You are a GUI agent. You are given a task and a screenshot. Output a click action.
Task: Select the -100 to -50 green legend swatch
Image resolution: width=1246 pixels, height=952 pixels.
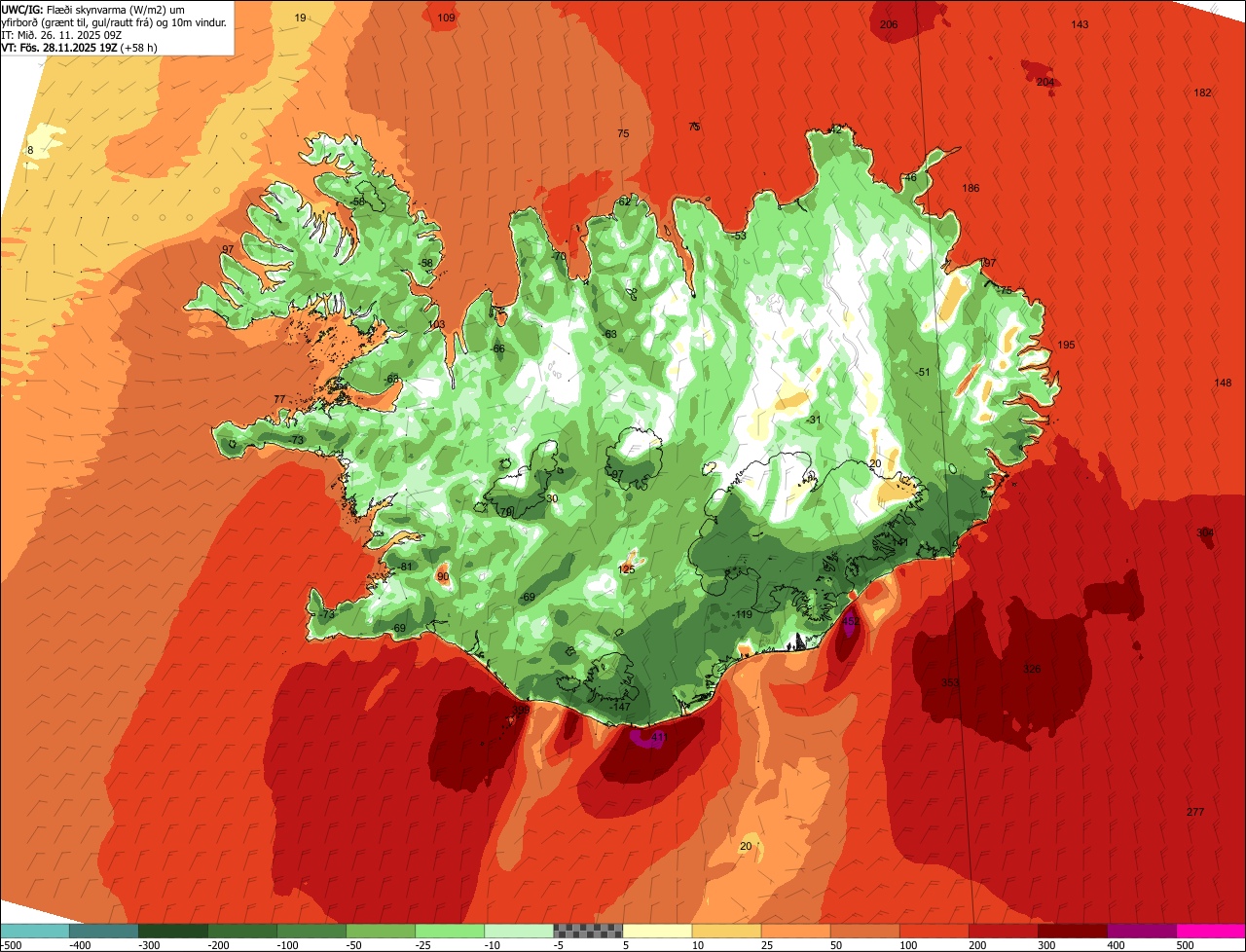point(311,931)
